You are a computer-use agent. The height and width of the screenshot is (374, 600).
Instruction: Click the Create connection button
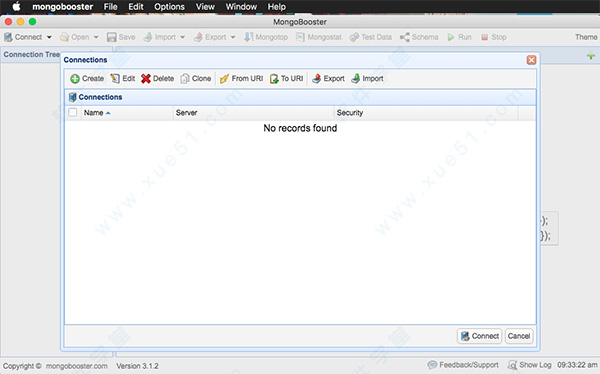87,78
